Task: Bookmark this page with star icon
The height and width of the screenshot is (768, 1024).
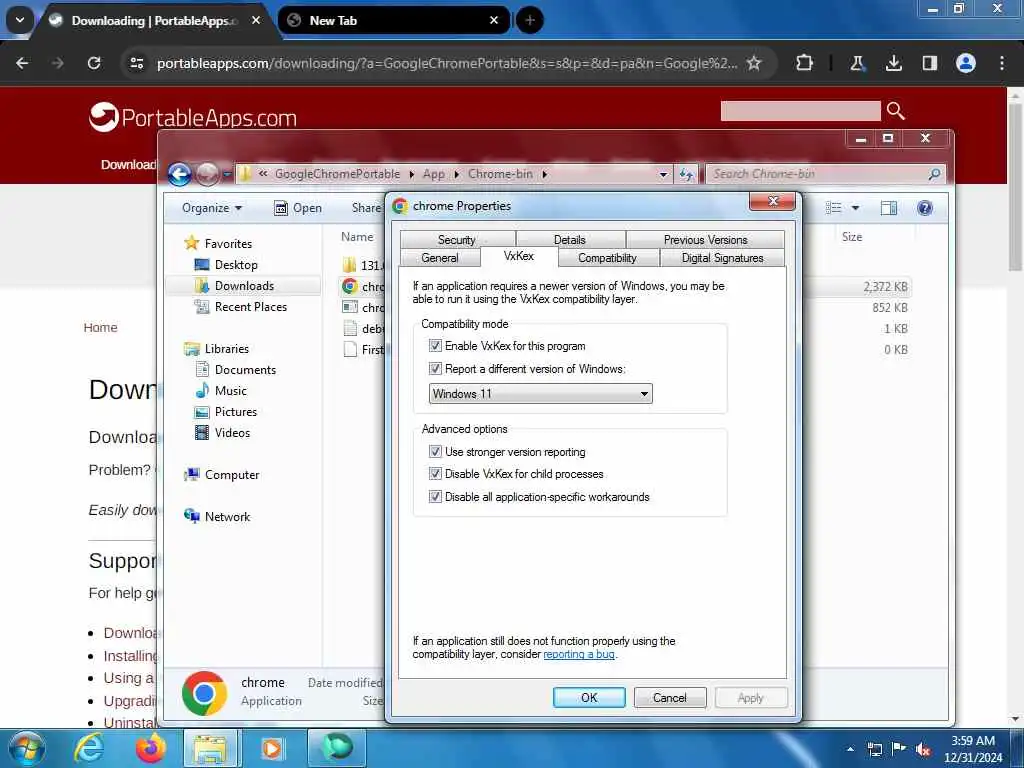Action: click(754, 63)
